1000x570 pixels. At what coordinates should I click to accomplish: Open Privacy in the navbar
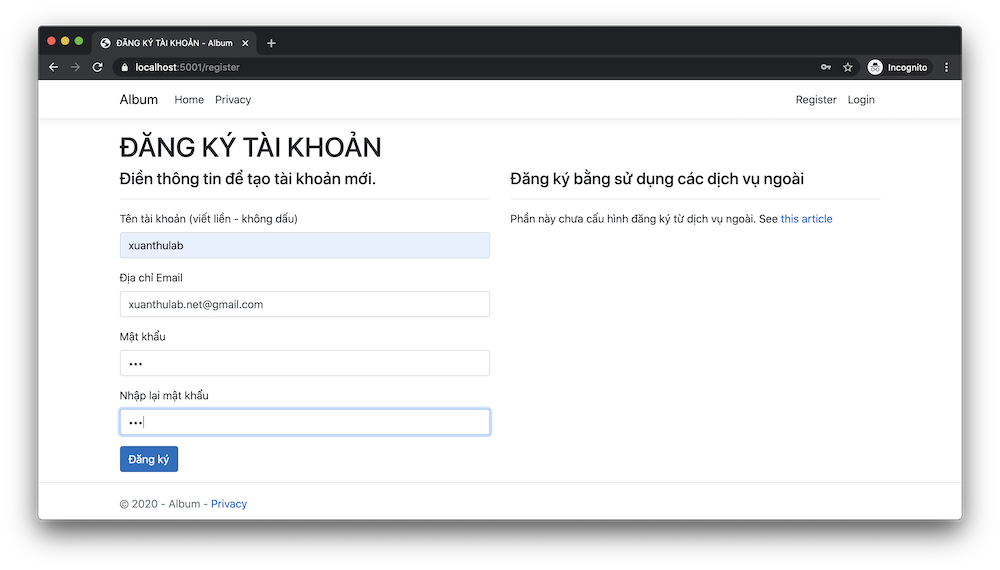point(233,99)
